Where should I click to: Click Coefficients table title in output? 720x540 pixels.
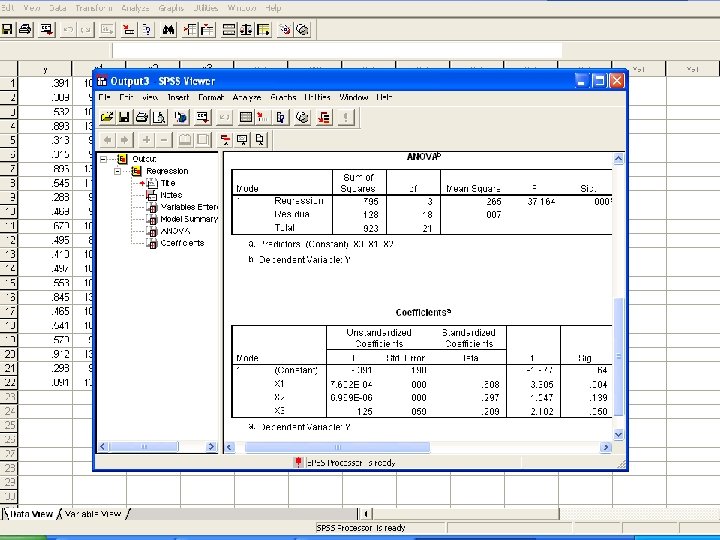point(423,312)
